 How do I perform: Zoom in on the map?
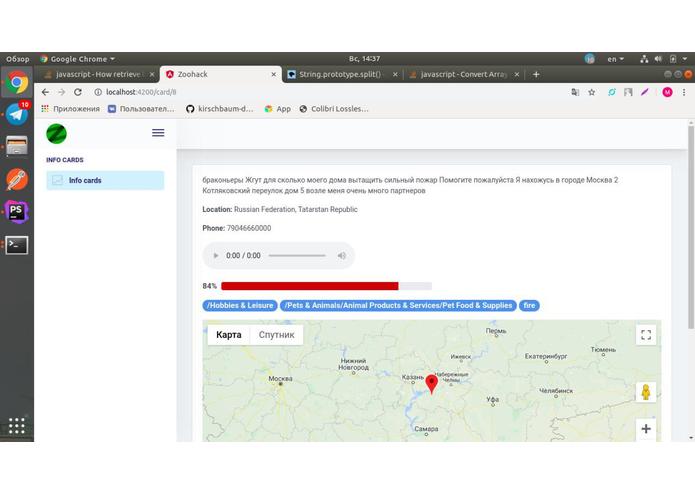click(x=646, y=429)
